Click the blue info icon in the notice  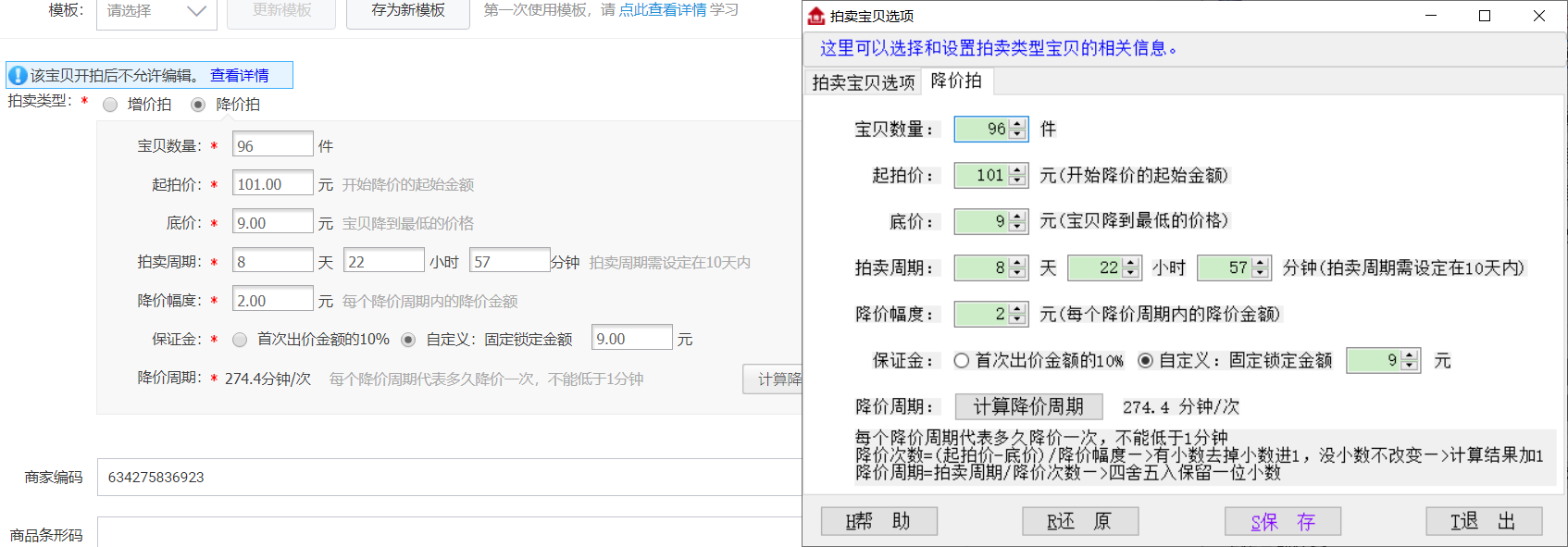tap(18, 76)
